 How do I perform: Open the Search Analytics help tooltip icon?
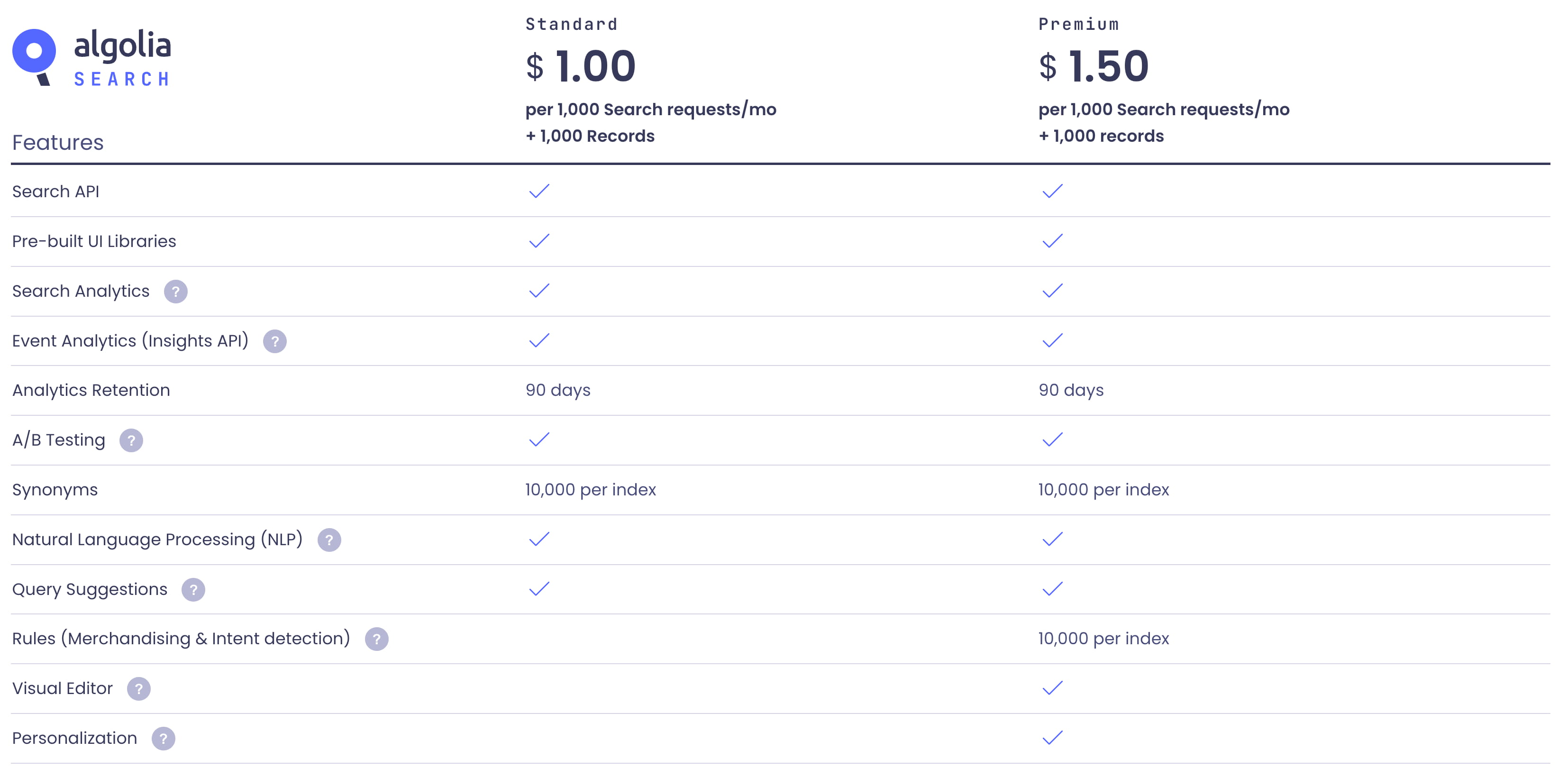[175, 292]
